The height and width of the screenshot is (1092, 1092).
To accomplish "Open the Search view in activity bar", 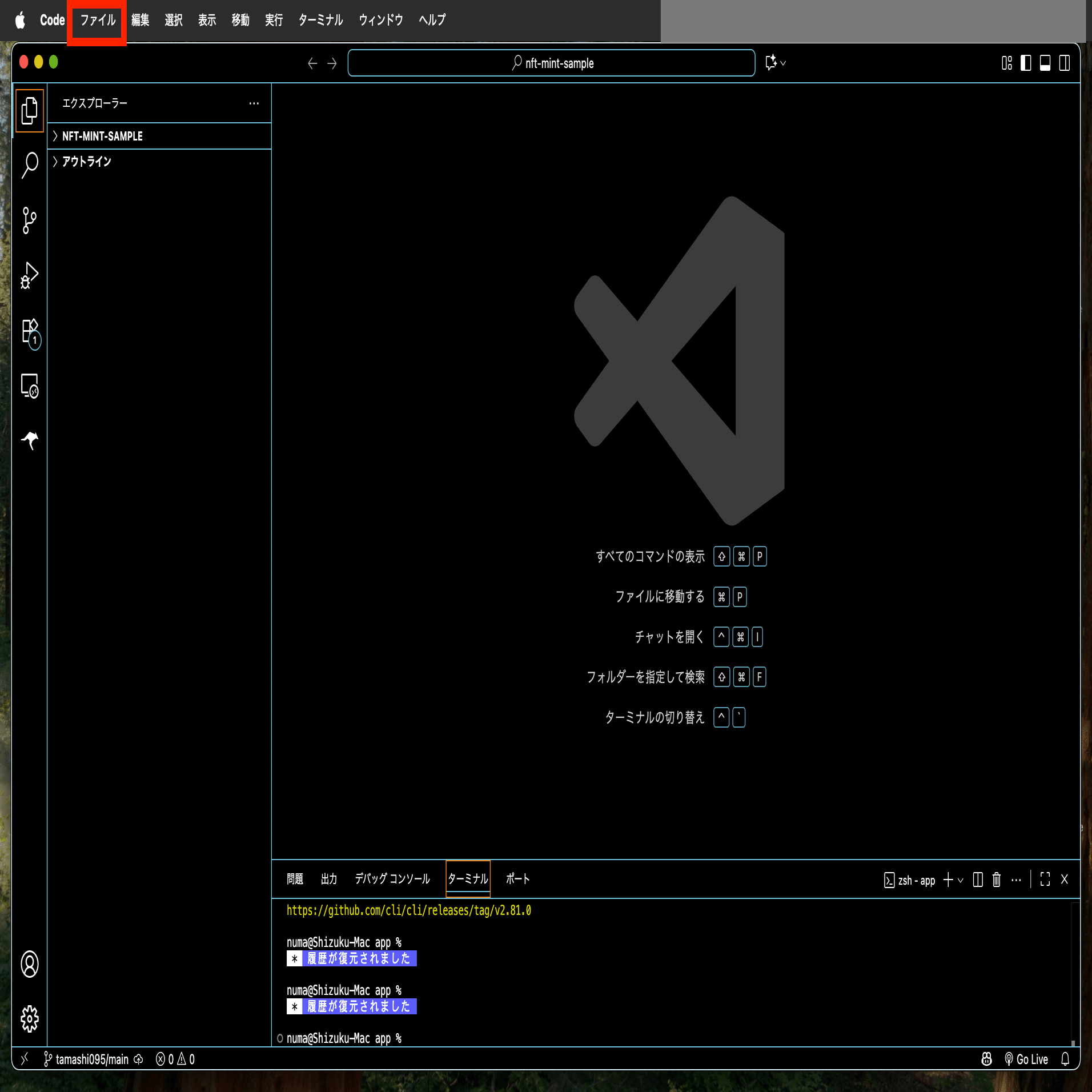I will coord(30,166).
